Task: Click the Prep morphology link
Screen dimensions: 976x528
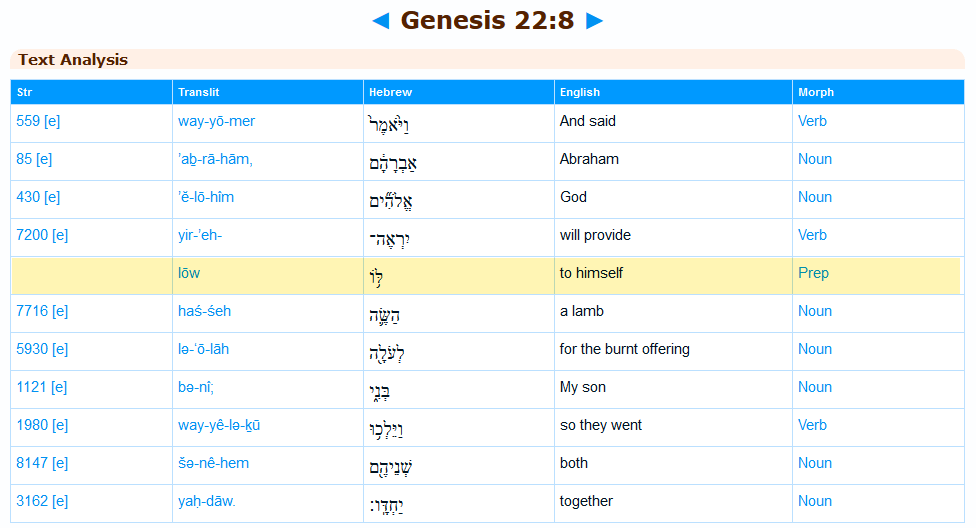Action: 813,273
